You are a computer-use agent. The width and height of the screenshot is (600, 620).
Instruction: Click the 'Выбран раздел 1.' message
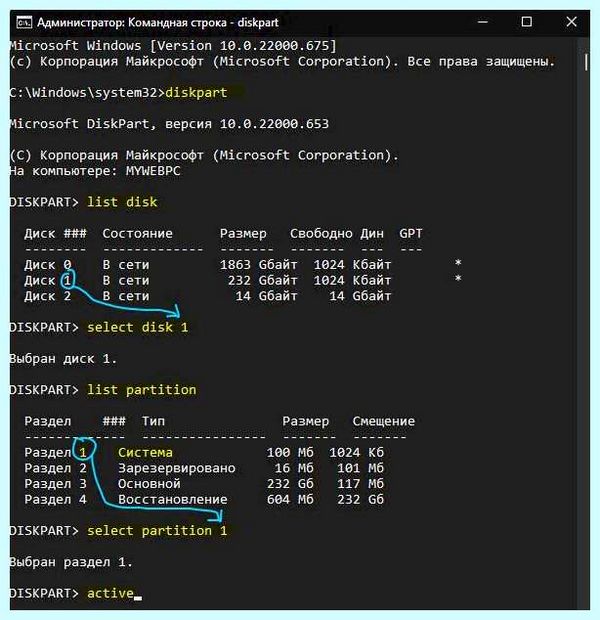(71, 562)
